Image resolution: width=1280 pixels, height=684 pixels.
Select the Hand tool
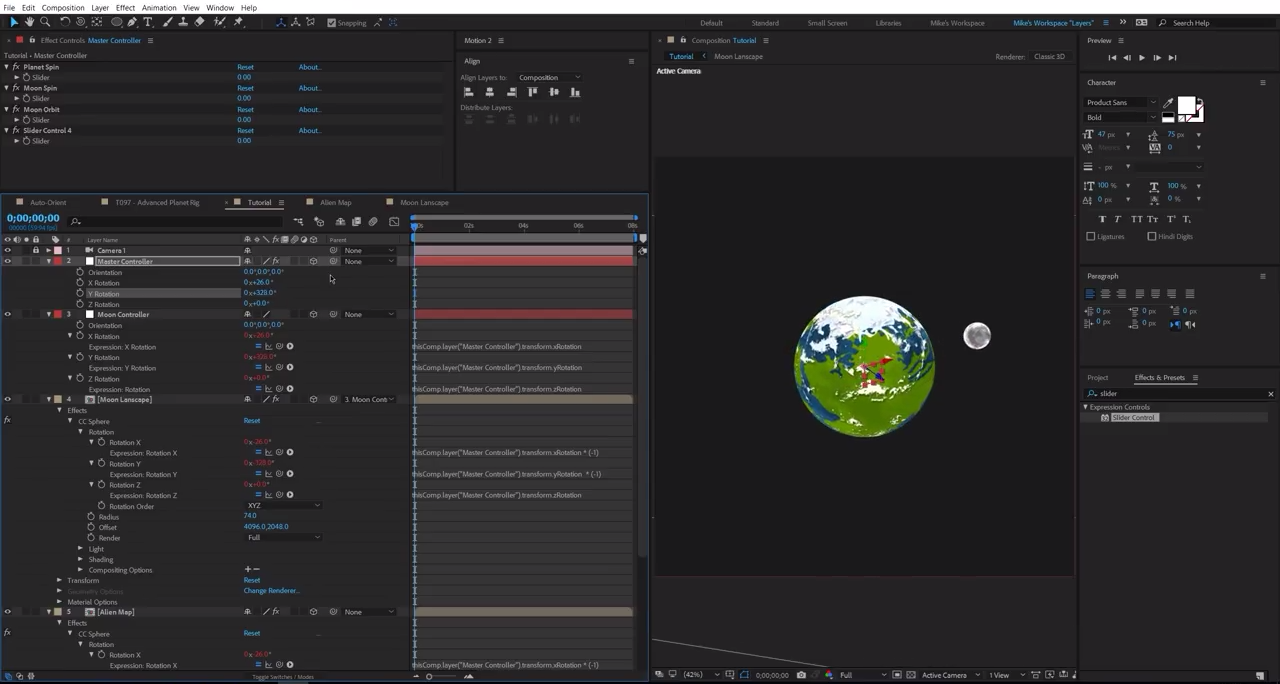(x=29, y=22)
